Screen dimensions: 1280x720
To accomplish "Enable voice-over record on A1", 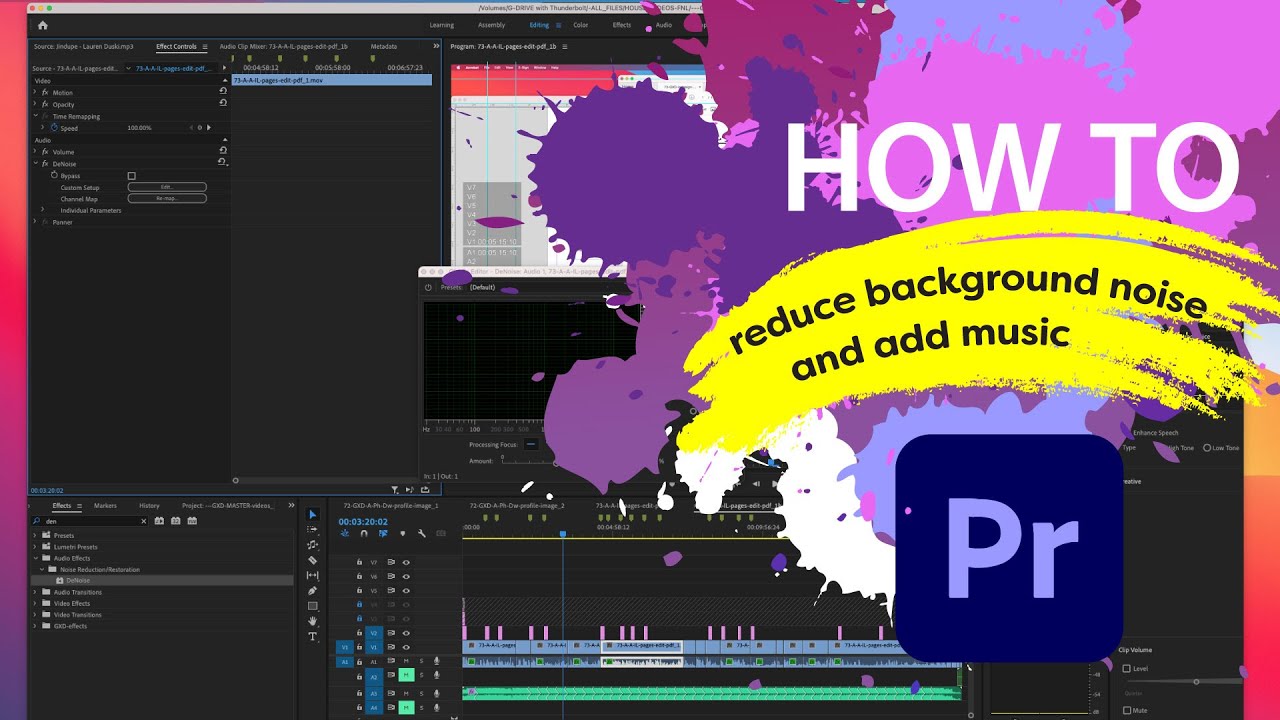I will [x=437, y=661].
